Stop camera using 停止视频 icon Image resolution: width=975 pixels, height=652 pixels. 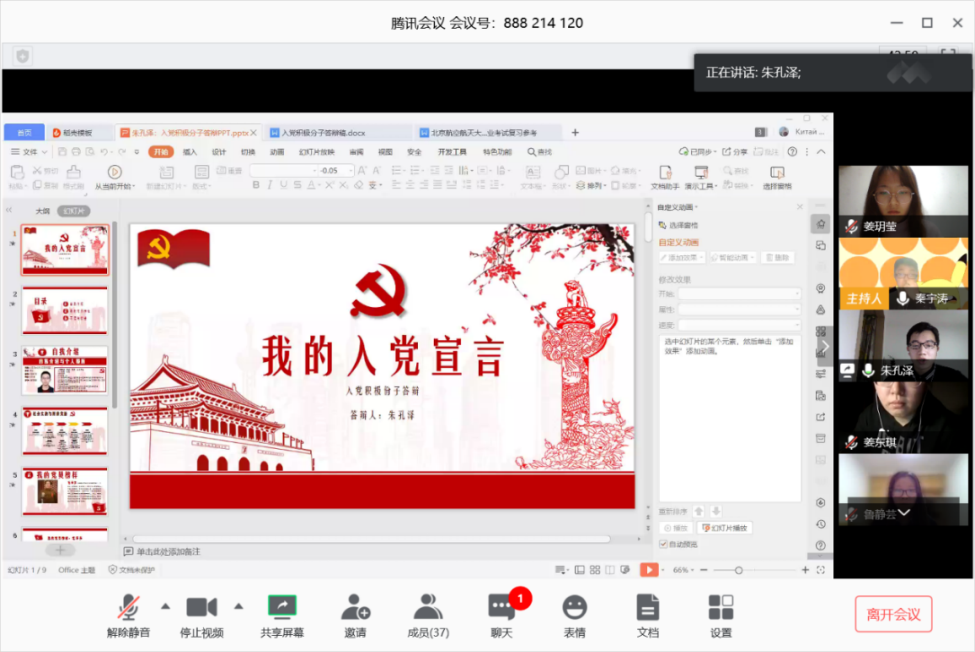point(202,608)
